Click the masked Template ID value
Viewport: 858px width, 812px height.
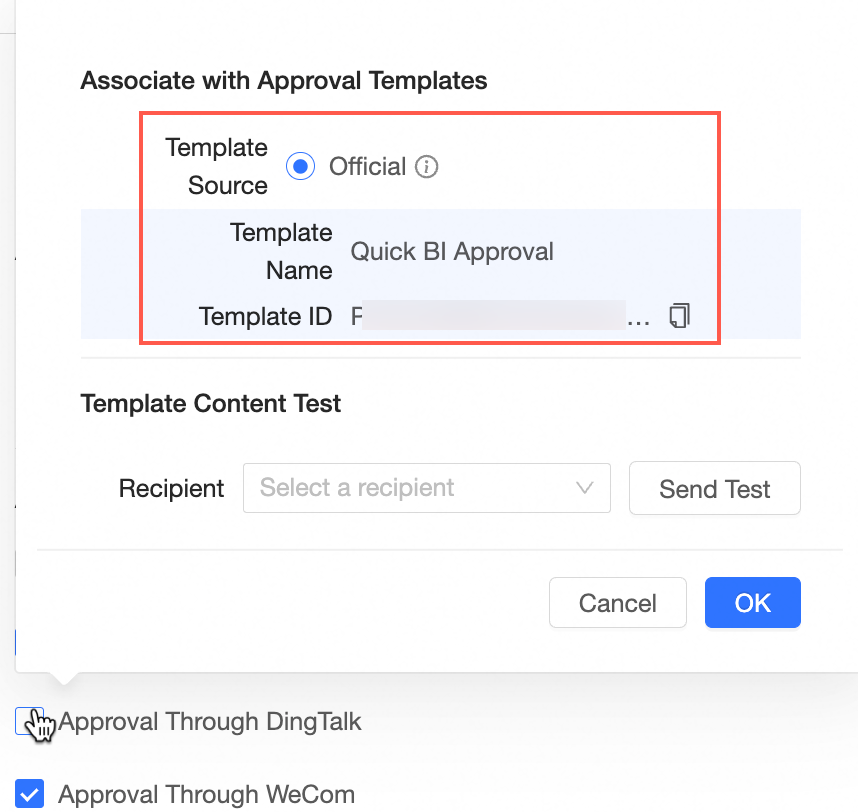495,317
